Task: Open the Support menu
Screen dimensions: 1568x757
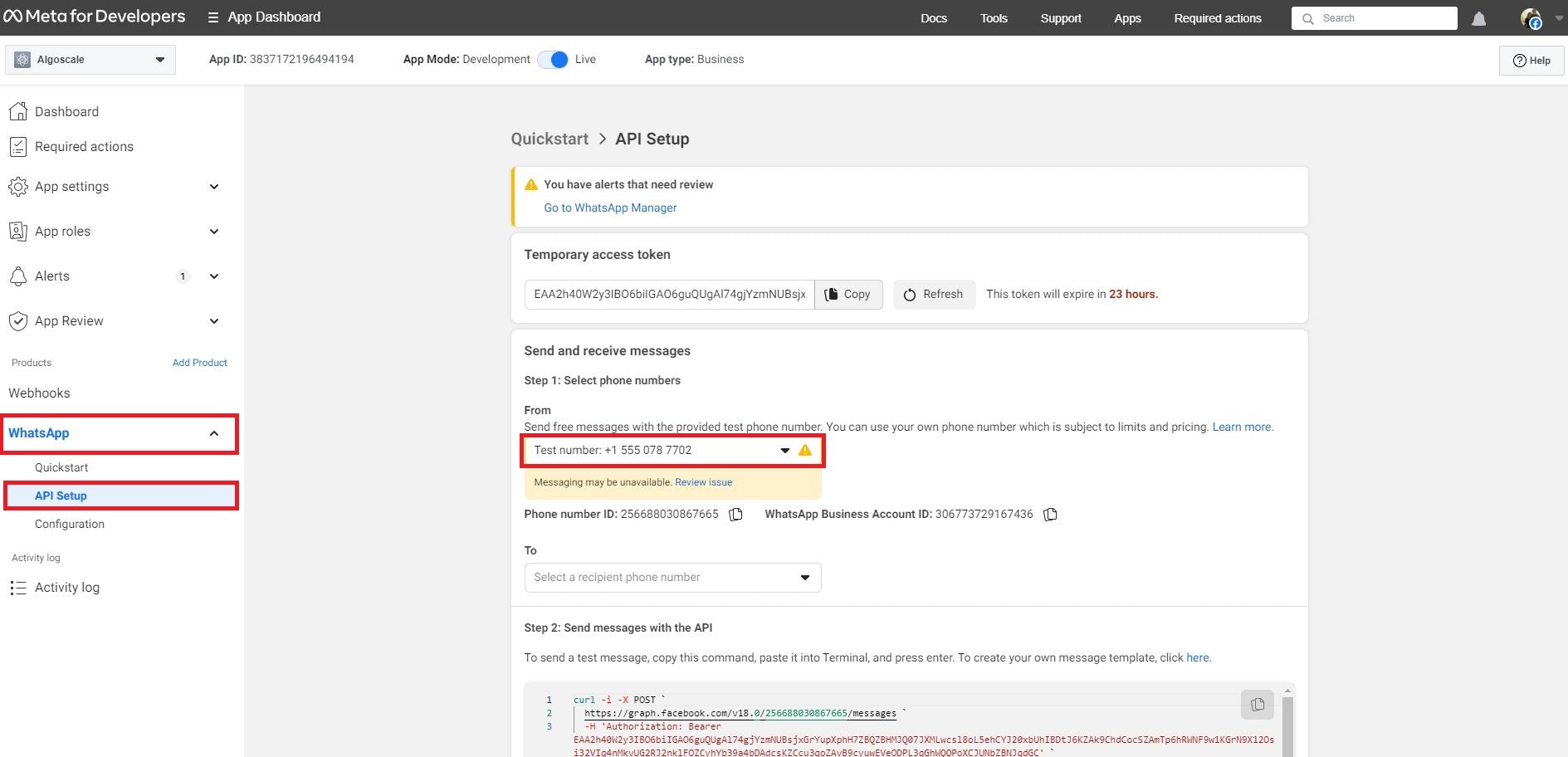Action: click(1061, 18)
